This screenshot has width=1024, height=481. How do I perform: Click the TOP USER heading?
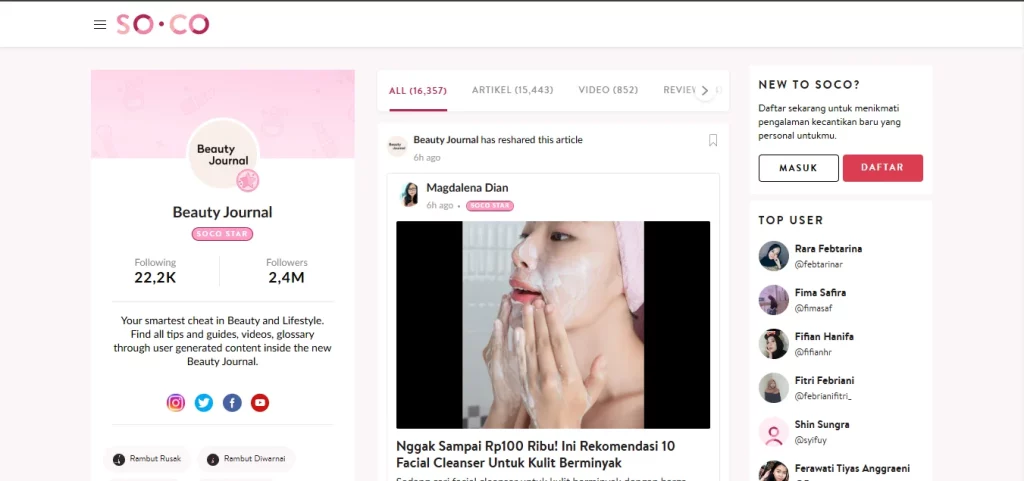791,221
